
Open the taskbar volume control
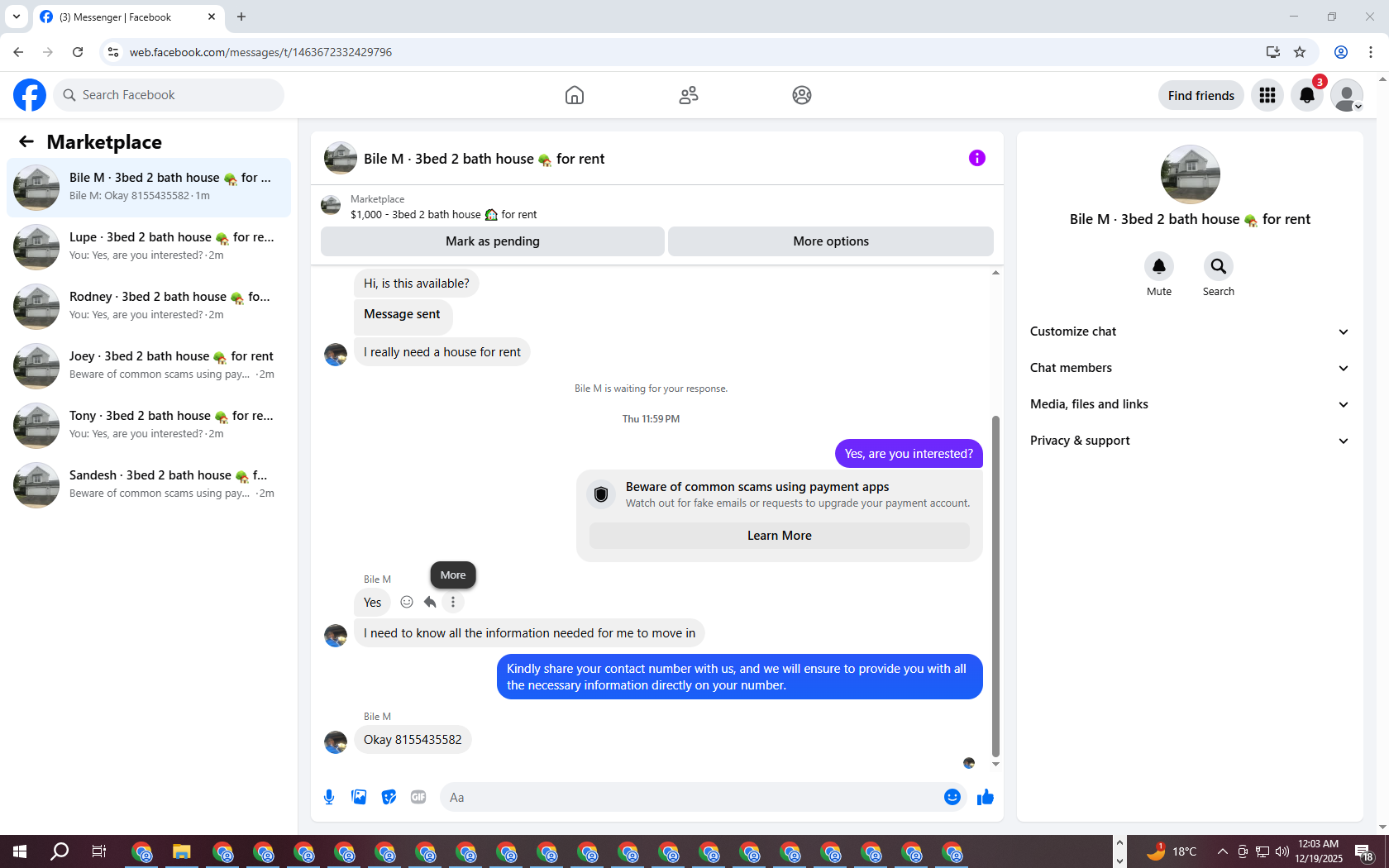(1282, 851)
